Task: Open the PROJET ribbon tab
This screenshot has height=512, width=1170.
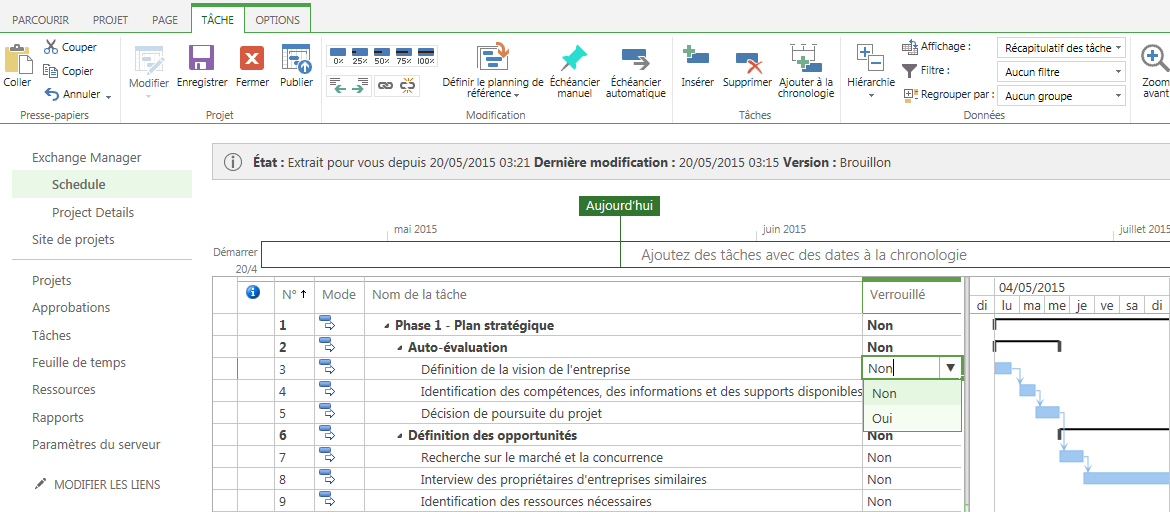Action: point(110,20)
